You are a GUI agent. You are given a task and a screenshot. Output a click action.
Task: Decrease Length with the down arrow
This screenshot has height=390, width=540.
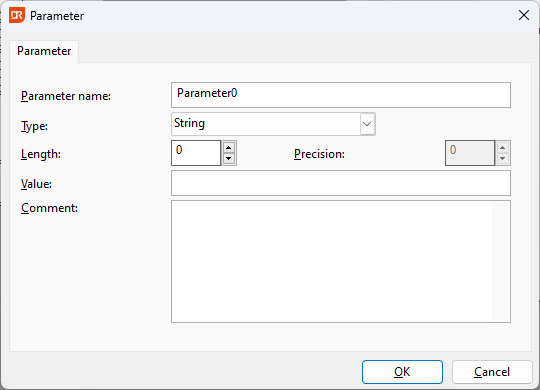[229, 158]
